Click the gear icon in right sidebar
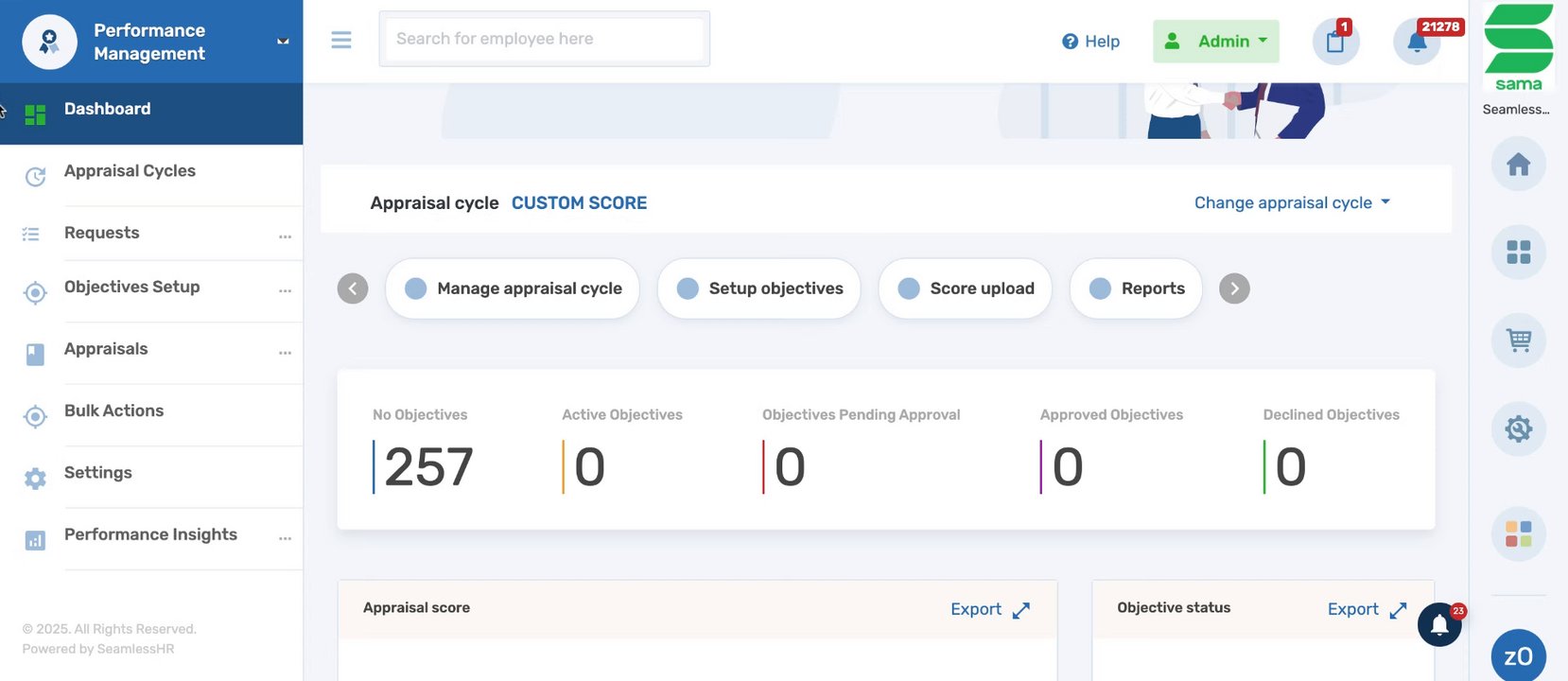 click(1518, 428)
